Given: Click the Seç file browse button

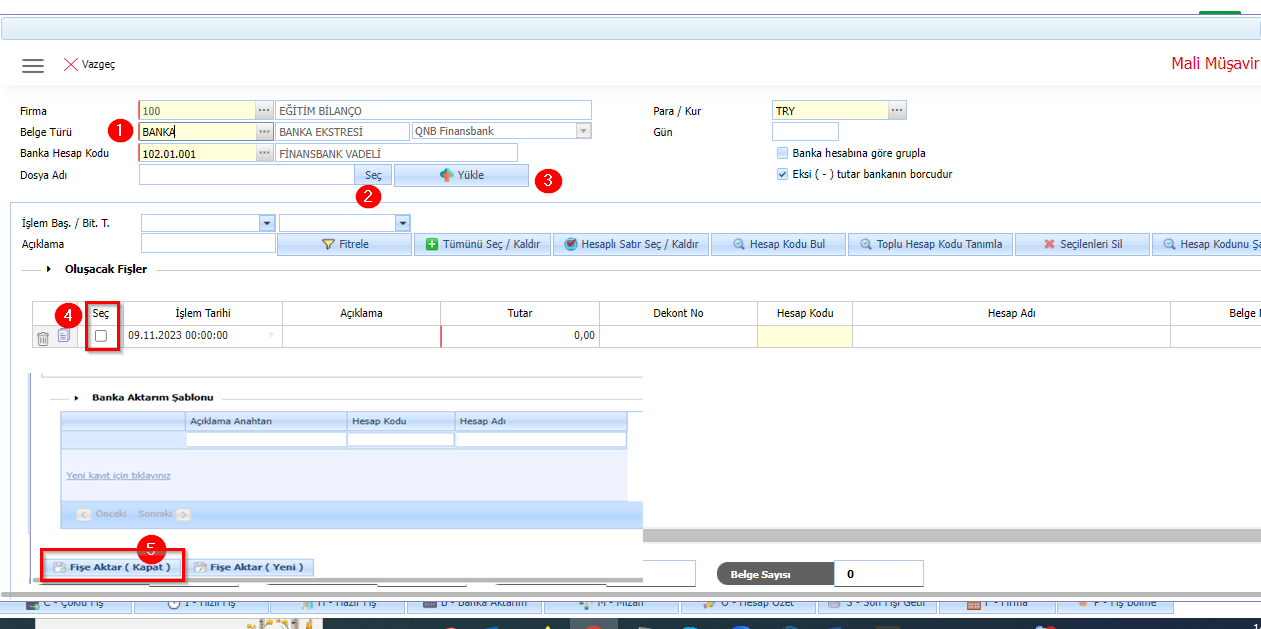Looking at the screenshot, I should point(373,175).
